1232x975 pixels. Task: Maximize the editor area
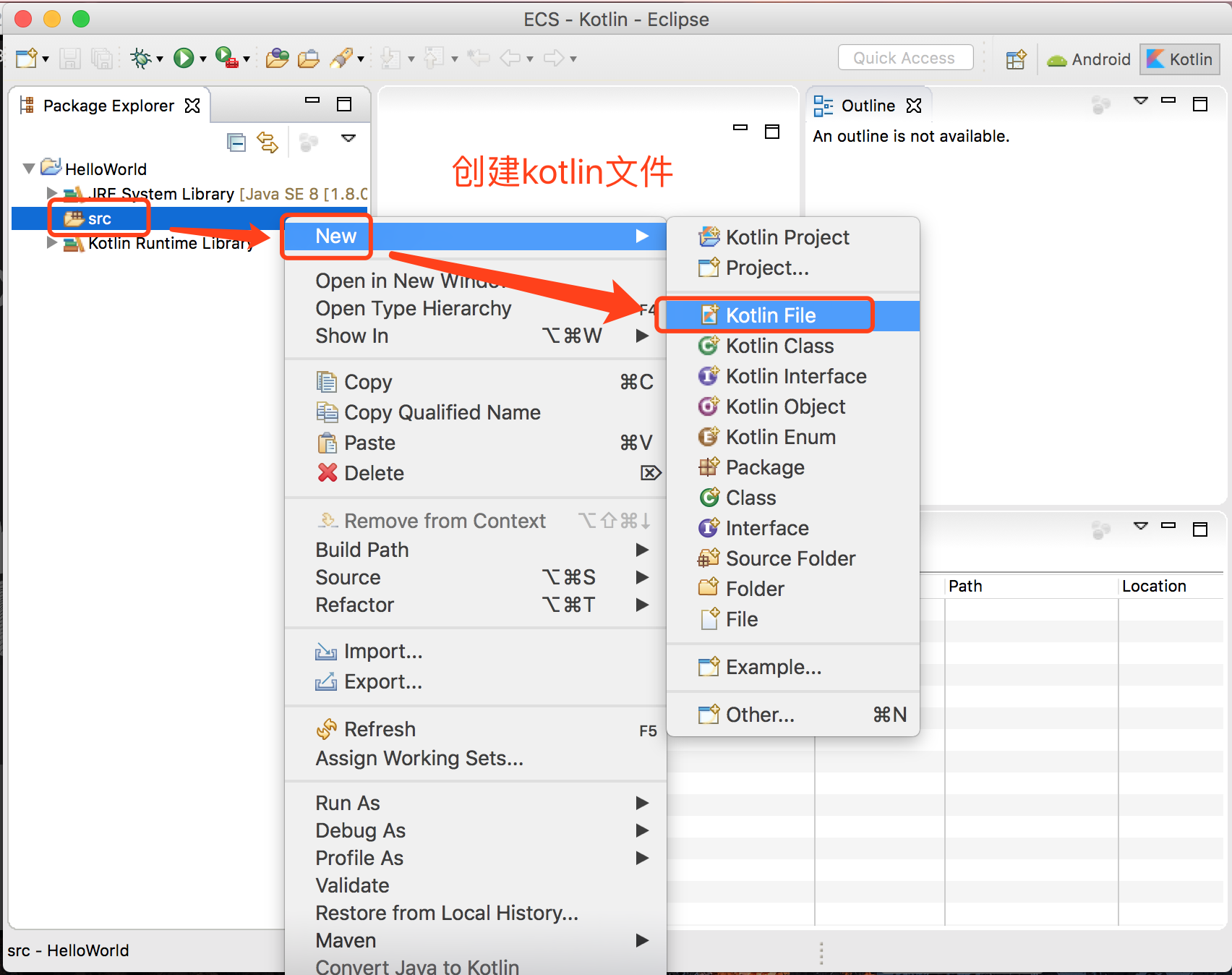[772, 132]
